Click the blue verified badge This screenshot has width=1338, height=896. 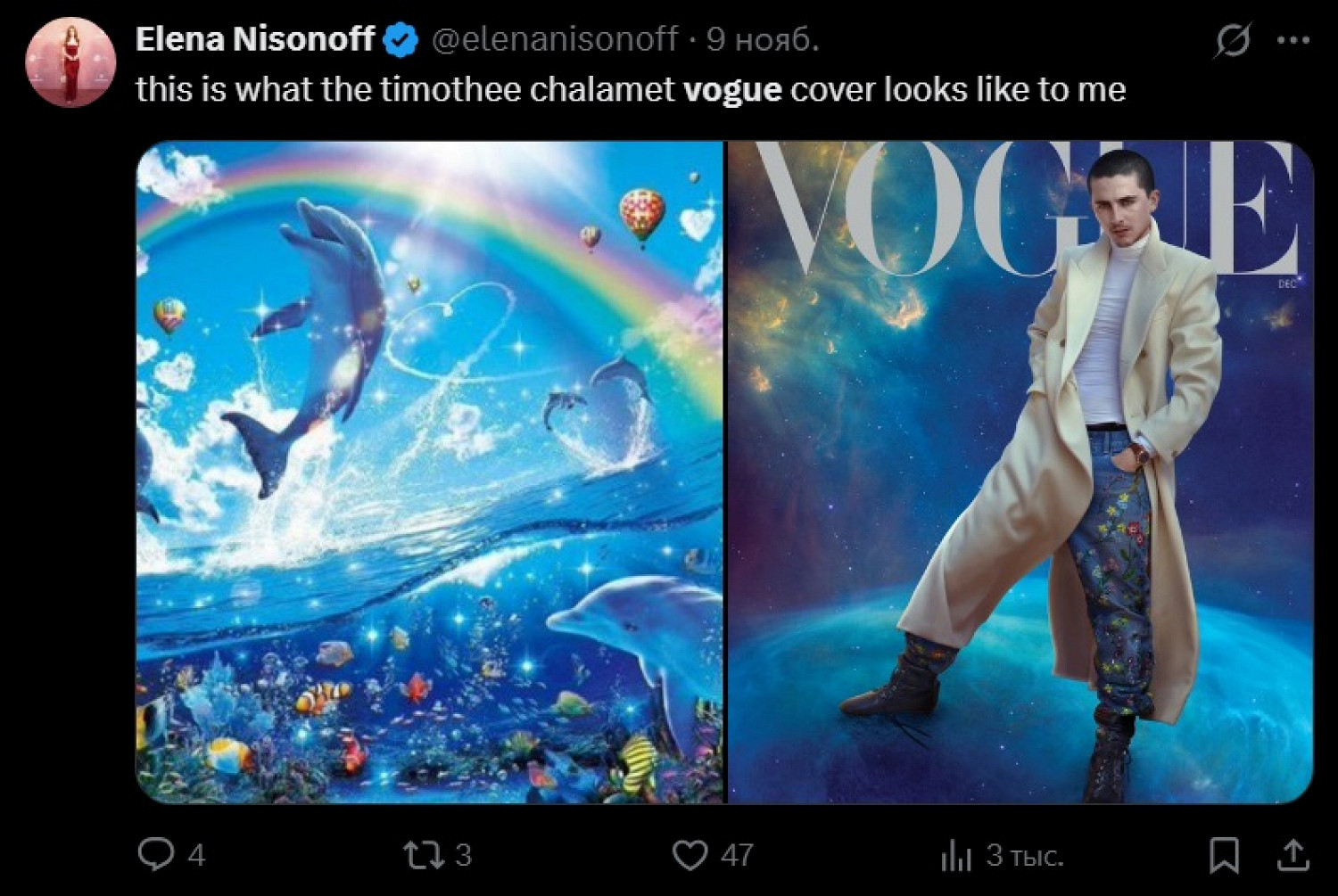pos(401,40)
